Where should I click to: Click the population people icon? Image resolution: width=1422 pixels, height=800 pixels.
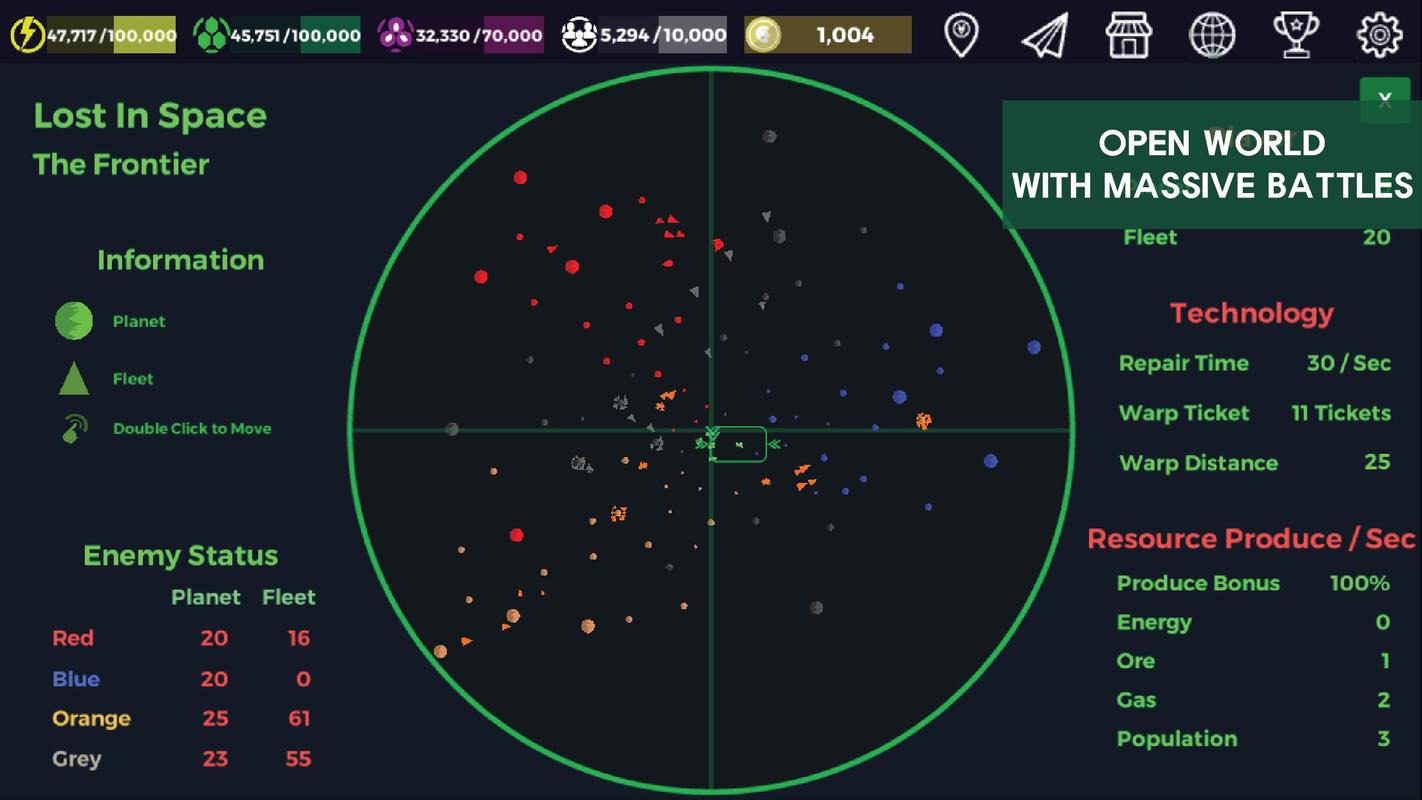tap(579, 35)
